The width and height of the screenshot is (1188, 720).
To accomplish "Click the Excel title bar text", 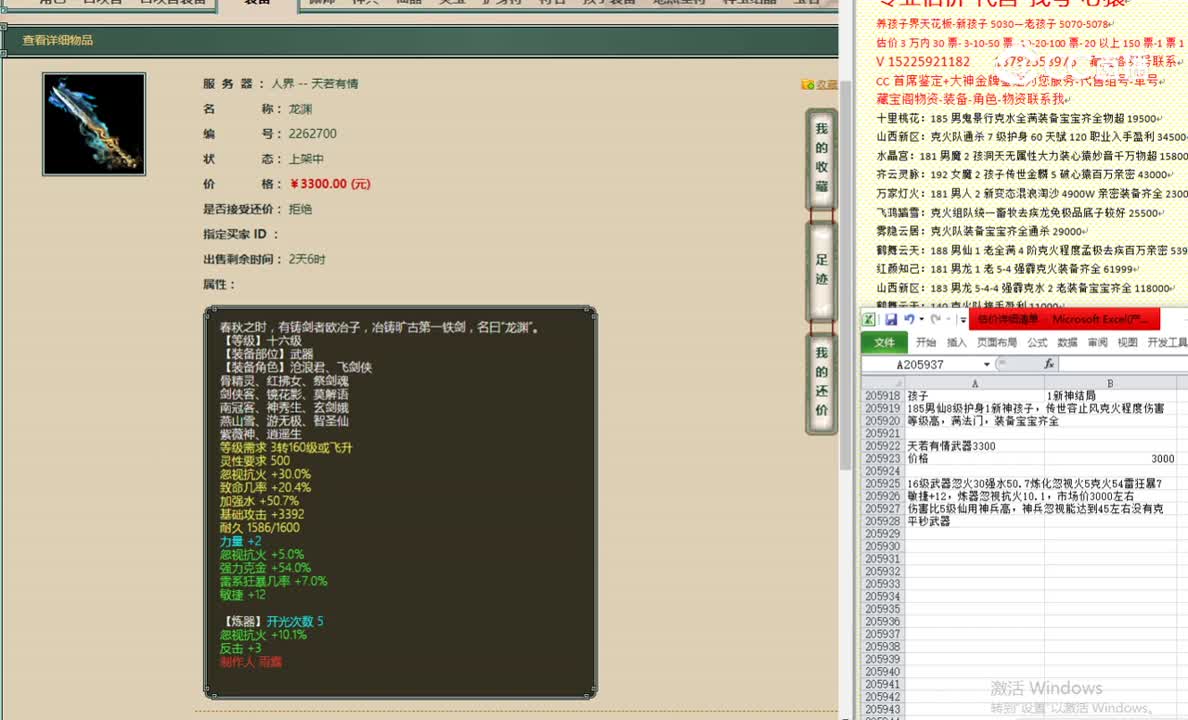I will click(1063, 319).
